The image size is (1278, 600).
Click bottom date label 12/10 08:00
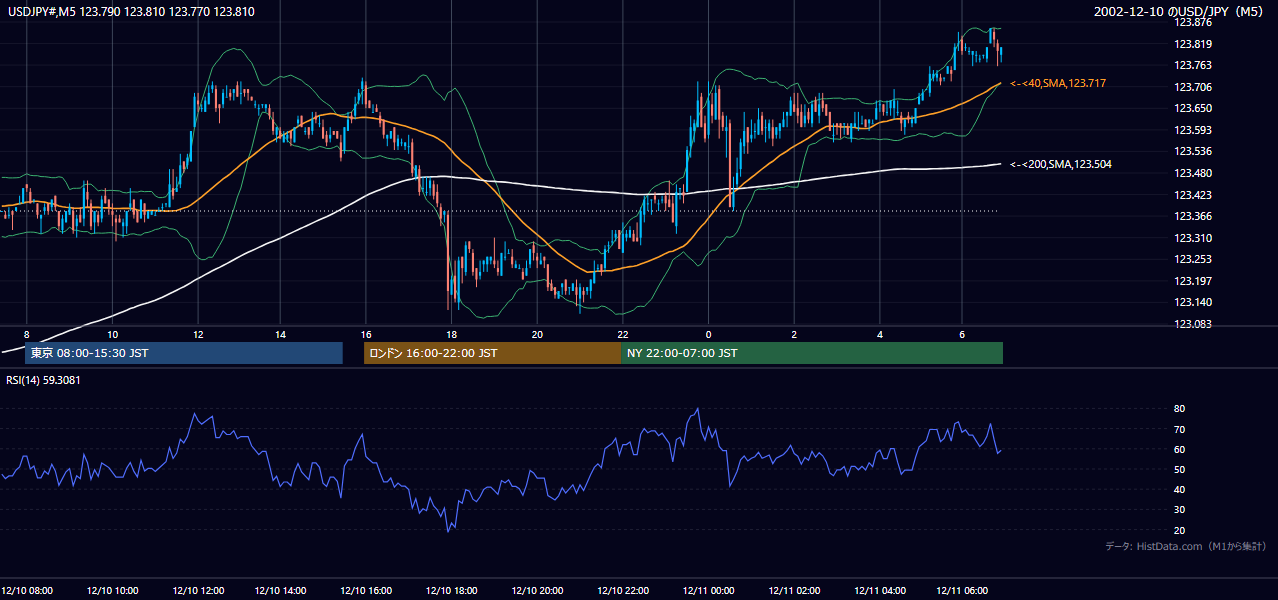pos(27,591)
